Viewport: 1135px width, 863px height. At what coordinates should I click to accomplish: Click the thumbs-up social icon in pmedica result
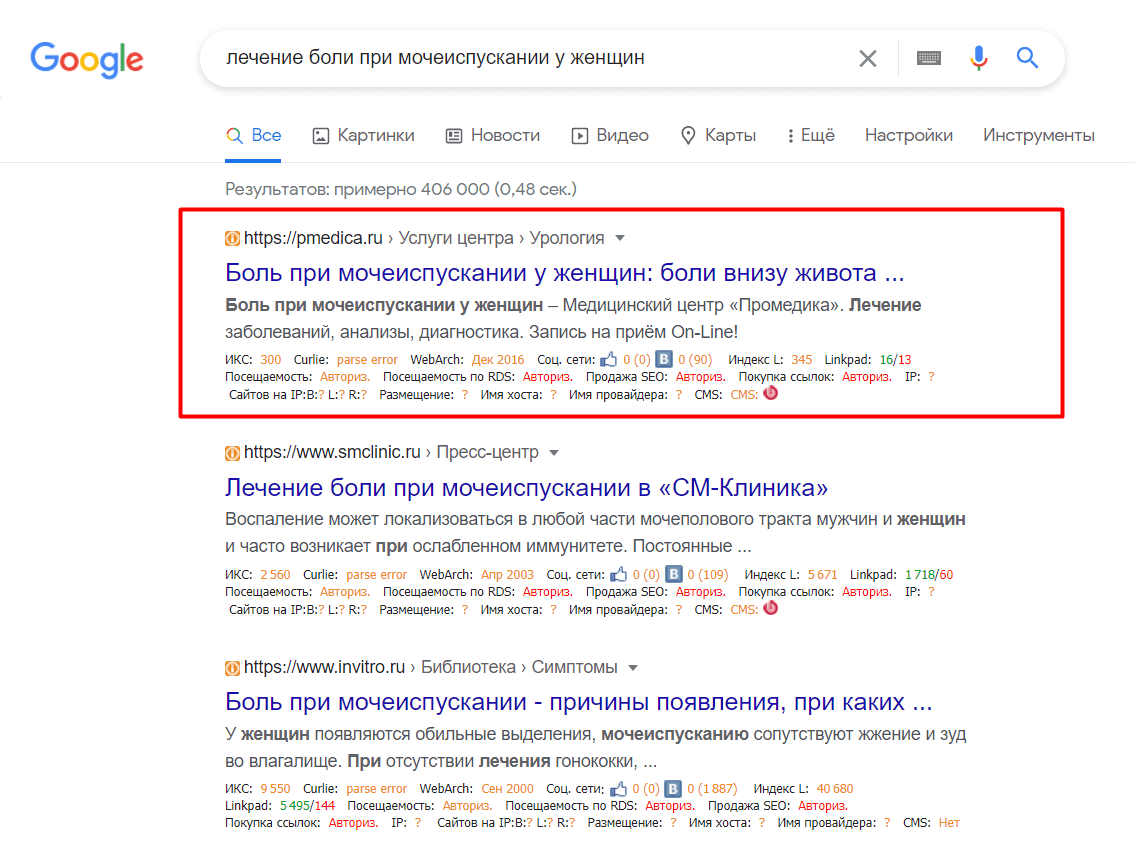tap(609, 359)
